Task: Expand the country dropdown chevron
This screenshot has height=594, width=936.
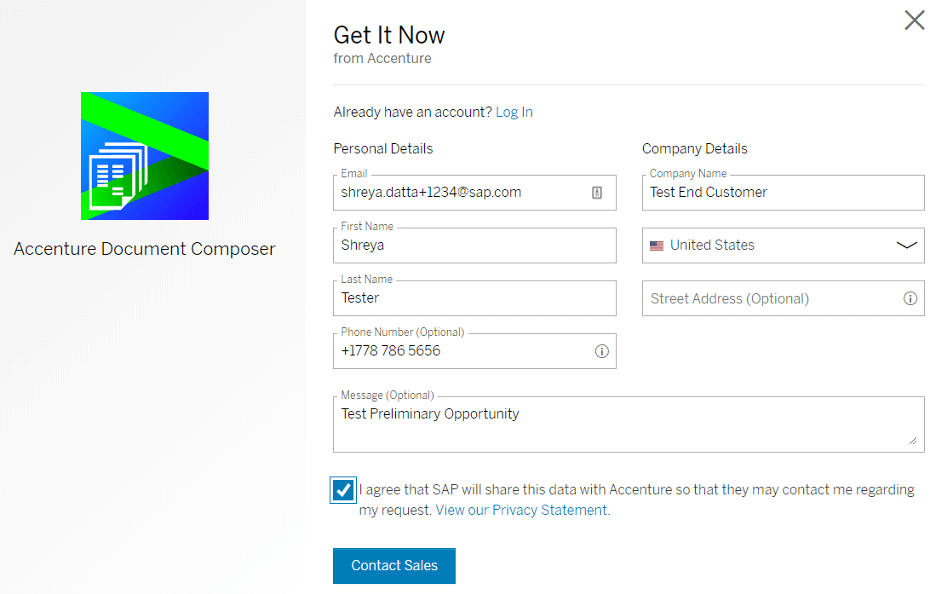Action: [906, 245]
